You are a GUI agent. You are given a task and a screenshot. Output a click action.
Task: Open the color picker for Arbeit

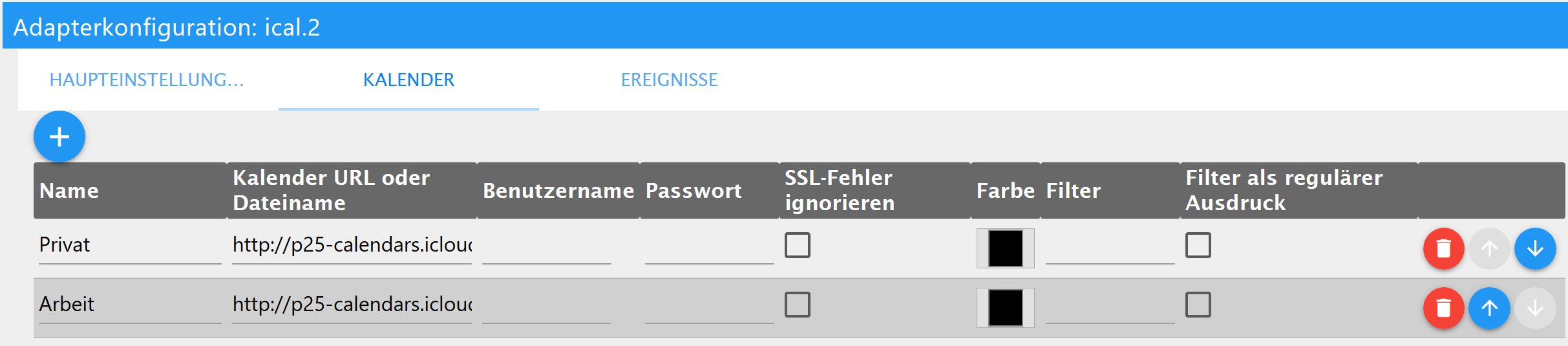click(1005, 308)
